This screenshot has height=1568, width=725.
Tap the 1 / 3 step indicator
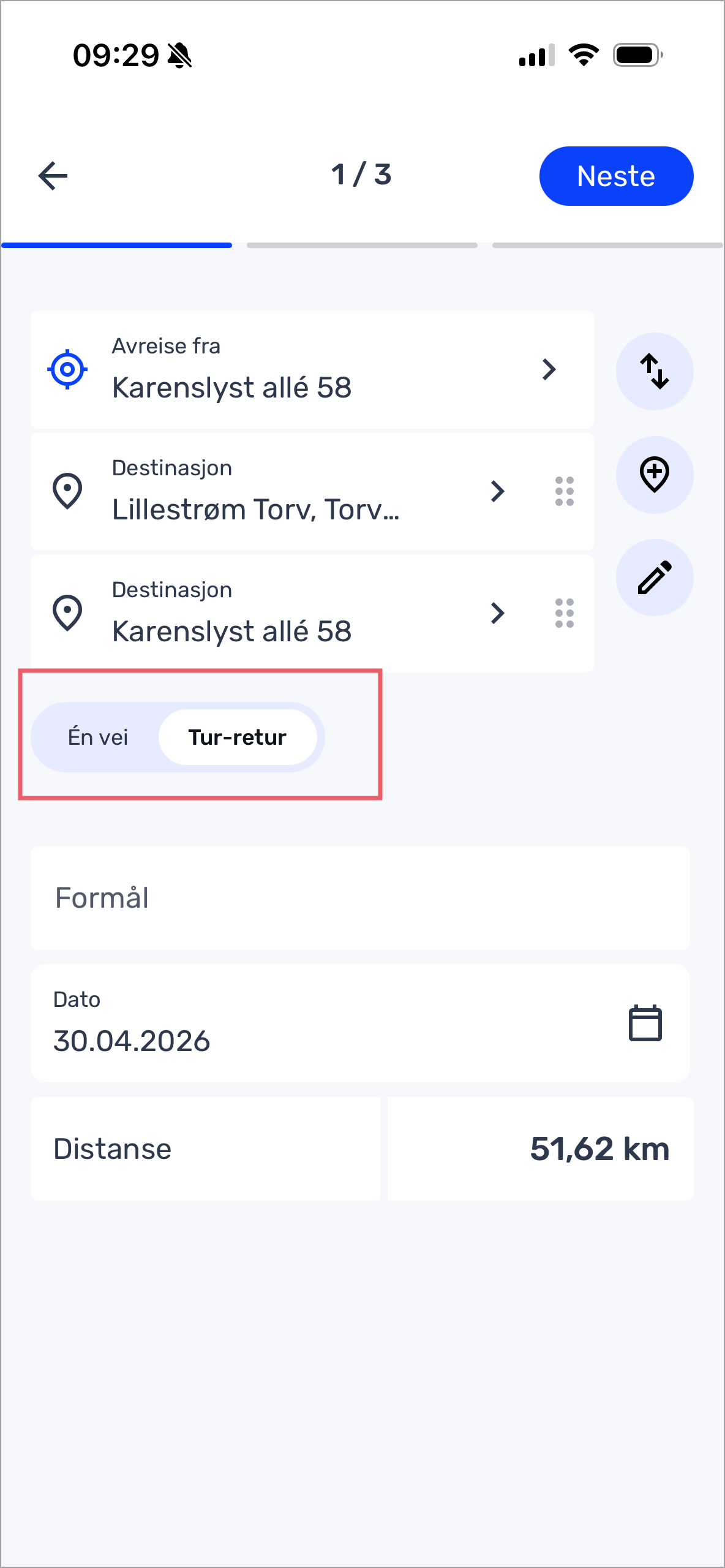point(361,175)
